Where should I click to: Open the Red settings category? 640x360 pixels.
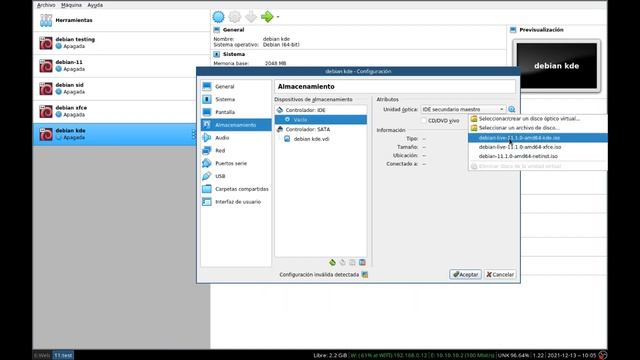point(236,151)
